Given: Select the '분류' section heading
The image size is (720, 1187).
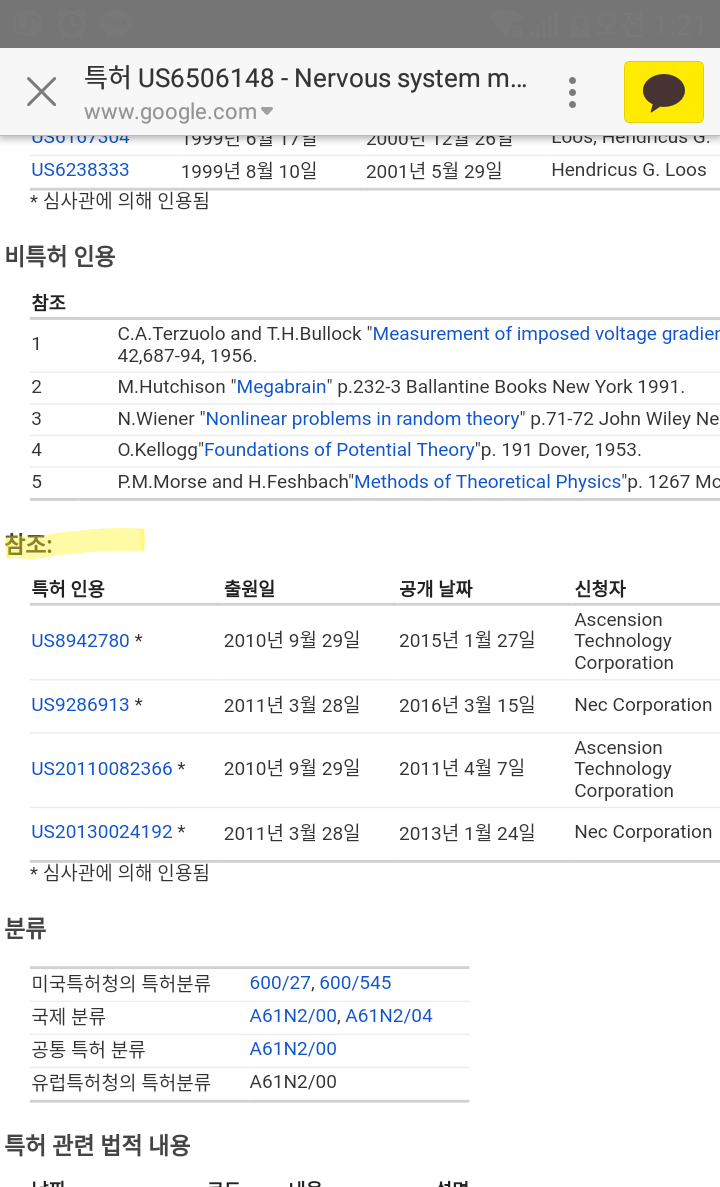Looking at the screenshot, I should coord(26,928).
